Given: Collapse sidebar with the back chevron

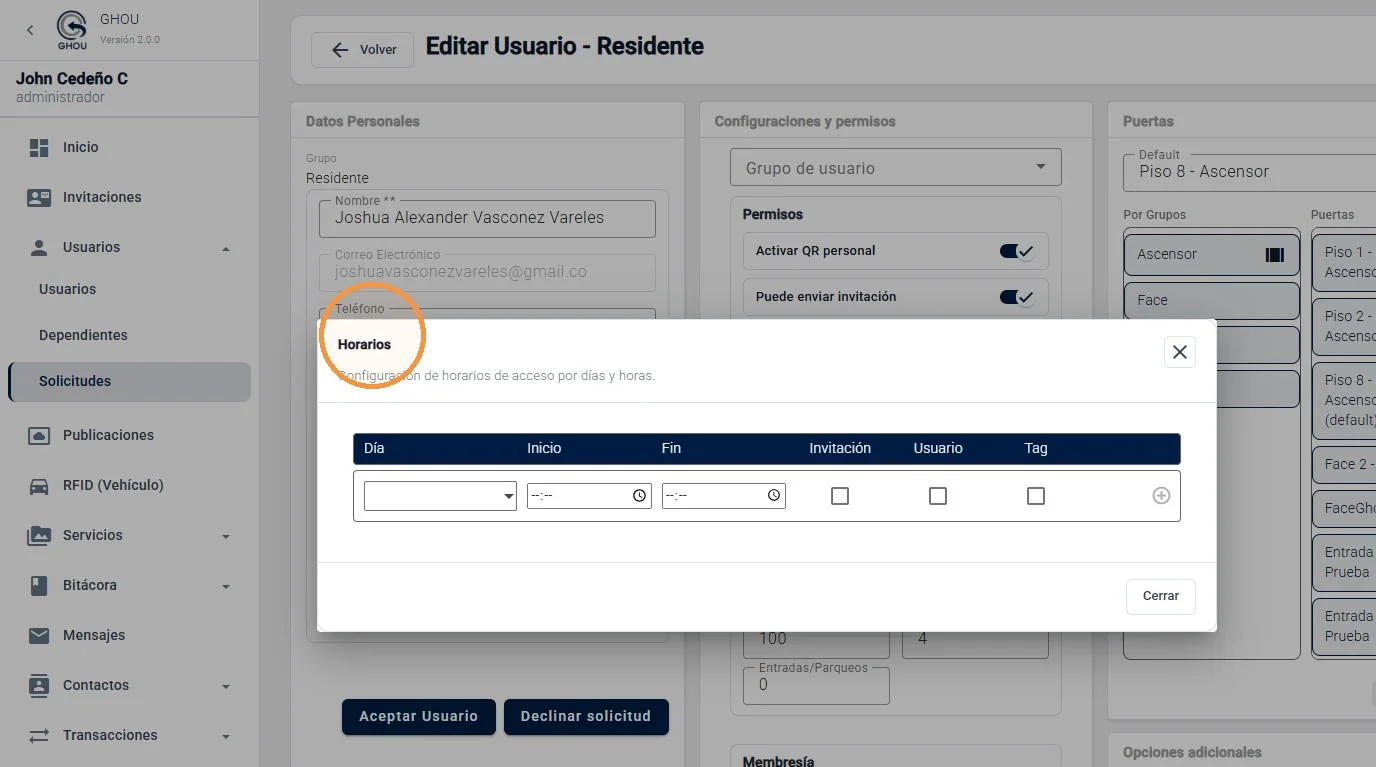Looking at the screenshot, I should pyautogui.click(x=30, y=30).
